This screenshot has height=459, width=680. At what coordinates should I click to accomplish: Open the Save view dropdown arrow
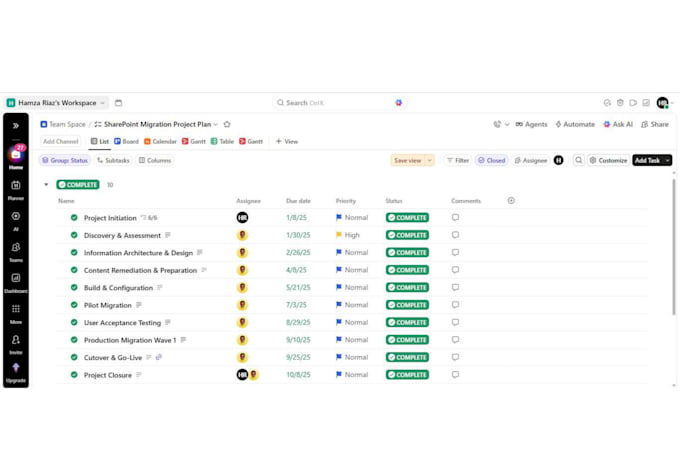[429, 161]
